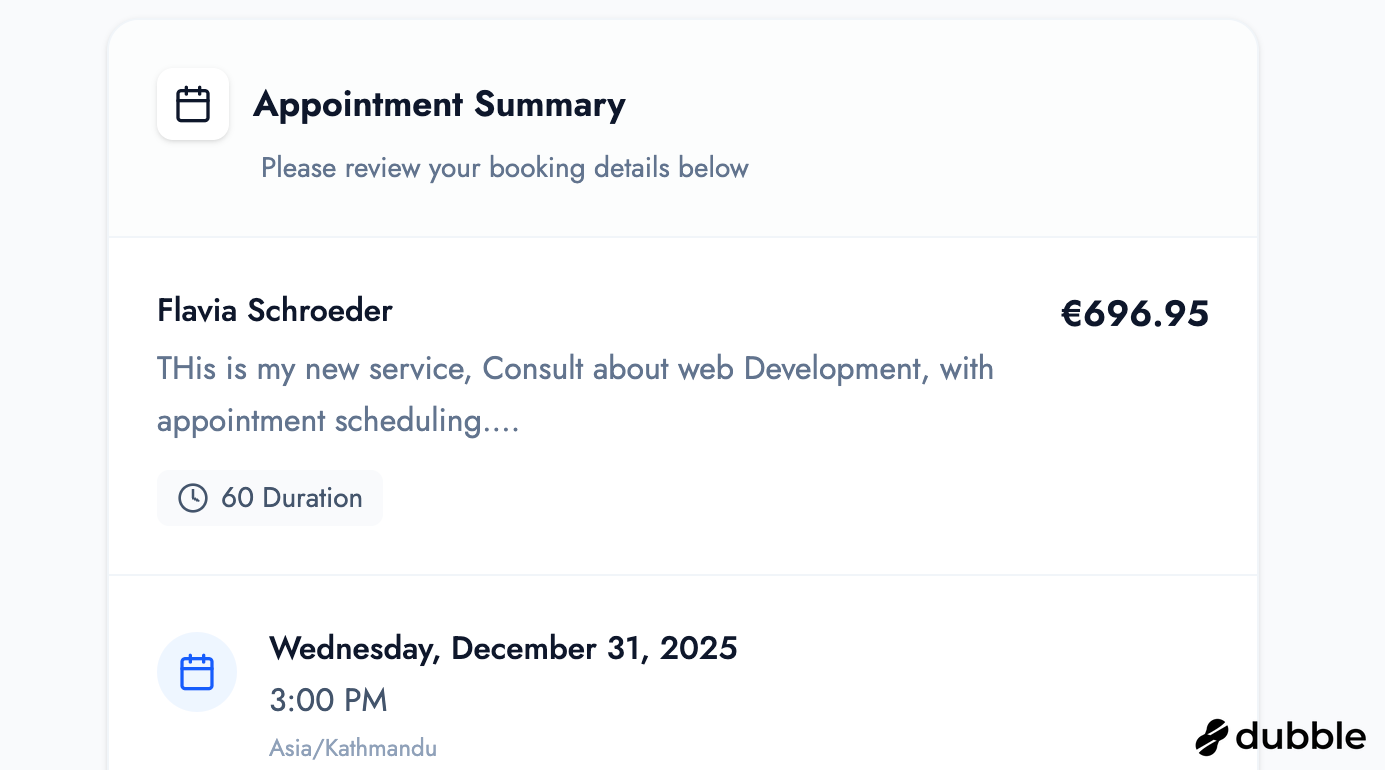
Task: Click the service description about web Development
Action: click(575, 369)
